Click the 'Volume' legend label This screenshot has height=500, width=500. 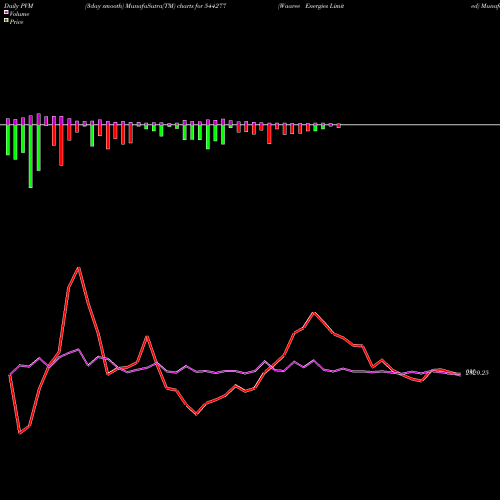coord(19,14)
